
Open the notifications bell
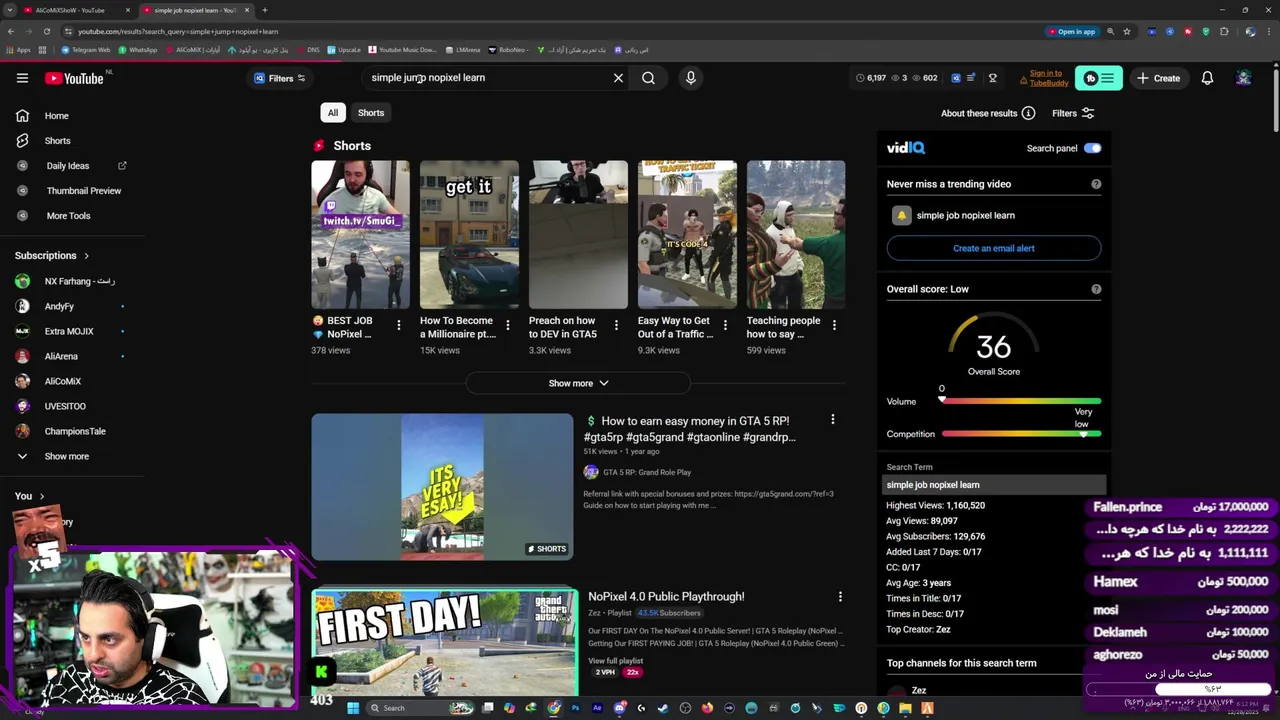pyautogui.click(x=1207, y=78)
